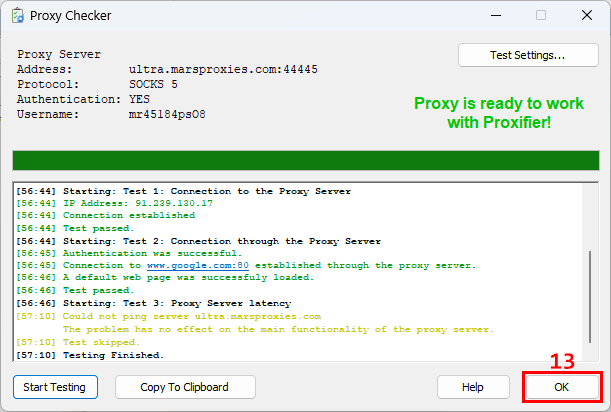The image size is (611, 412).
Task: Select the proxy address ultra.marsproxies.com:44445
Action: pos(223,69)
